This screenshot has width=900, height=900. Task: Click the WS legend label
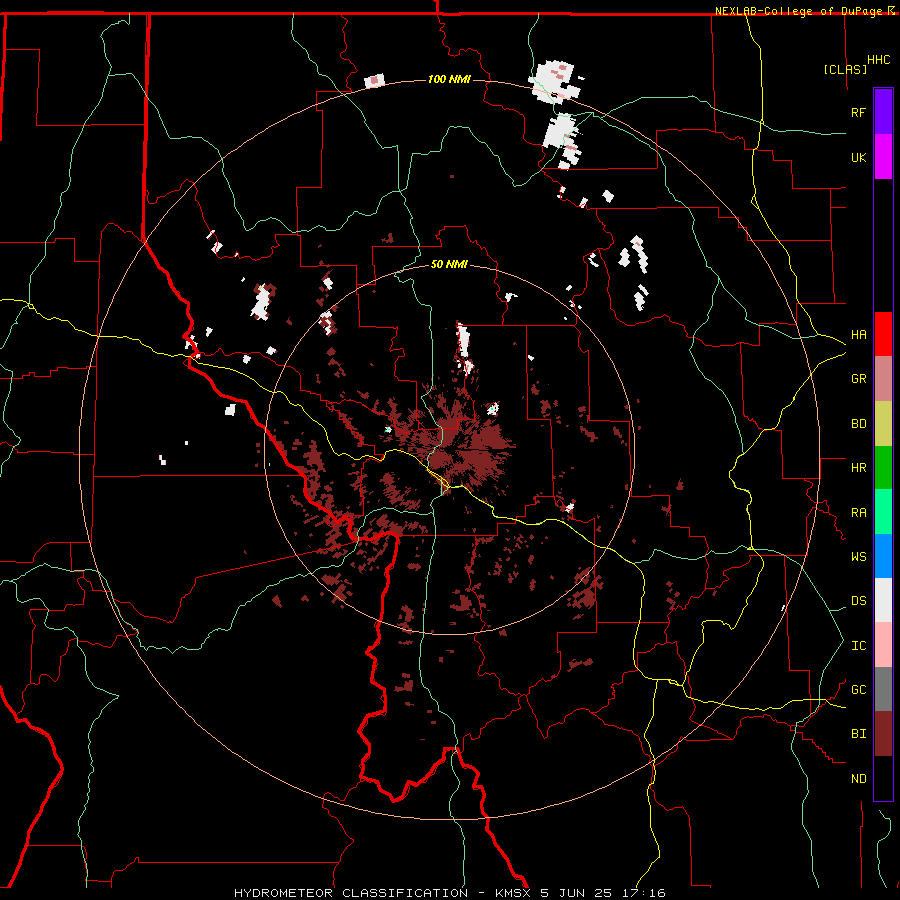[858, 557]
